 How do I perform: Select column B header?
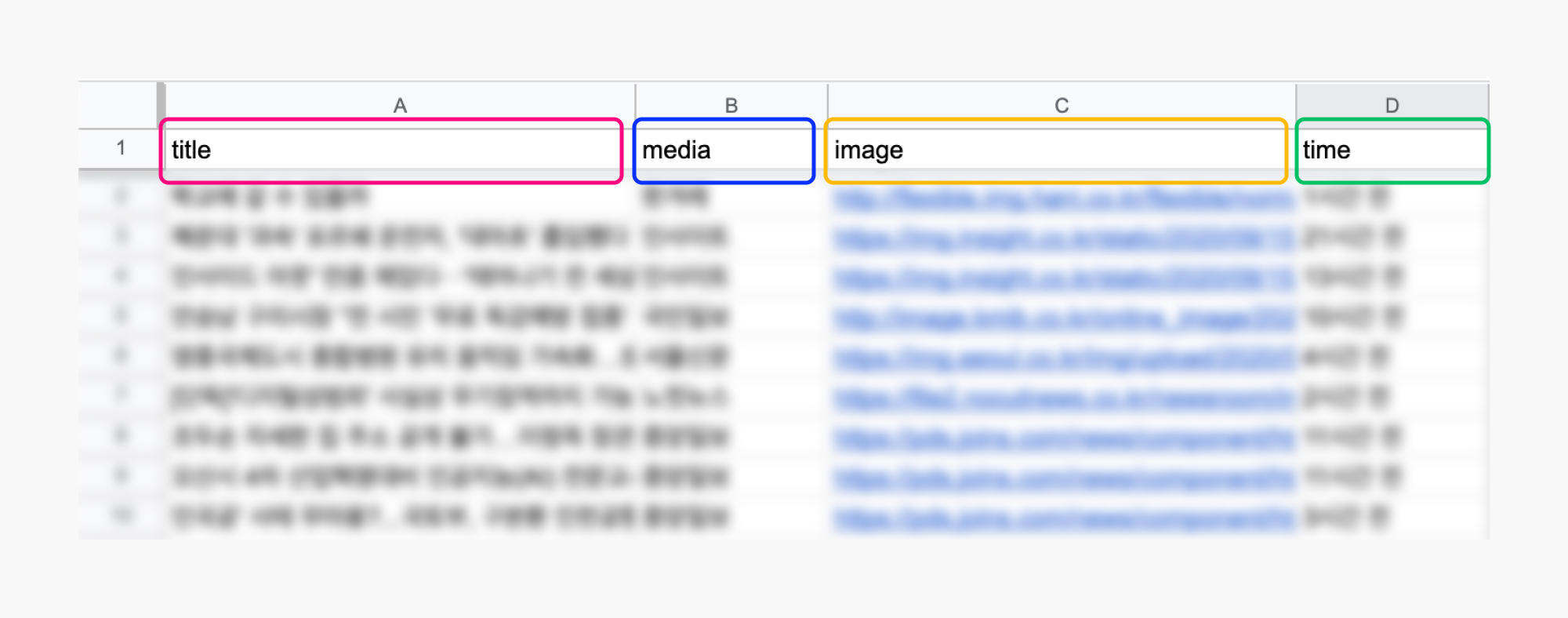pyautogui.click(x=731, y=105)
